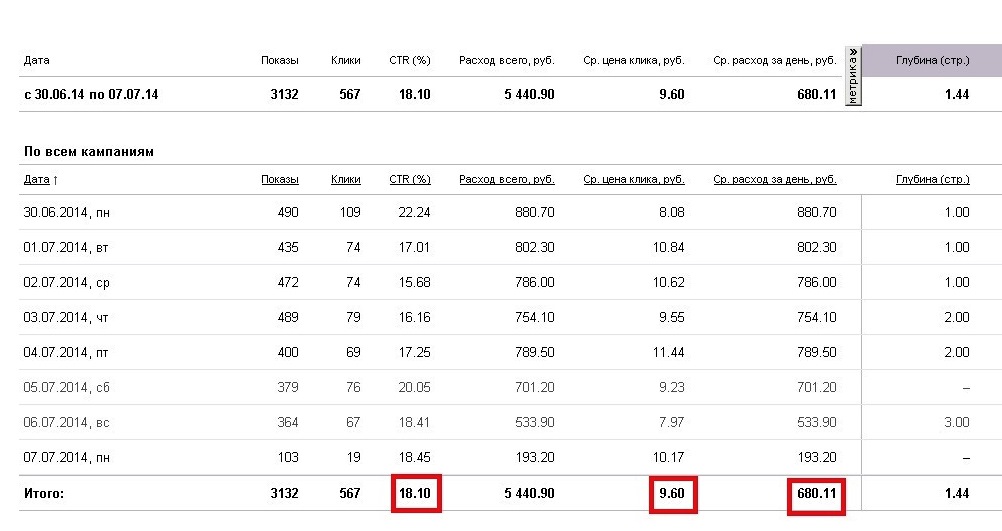Sort by Ср. цена клика link

634,180
